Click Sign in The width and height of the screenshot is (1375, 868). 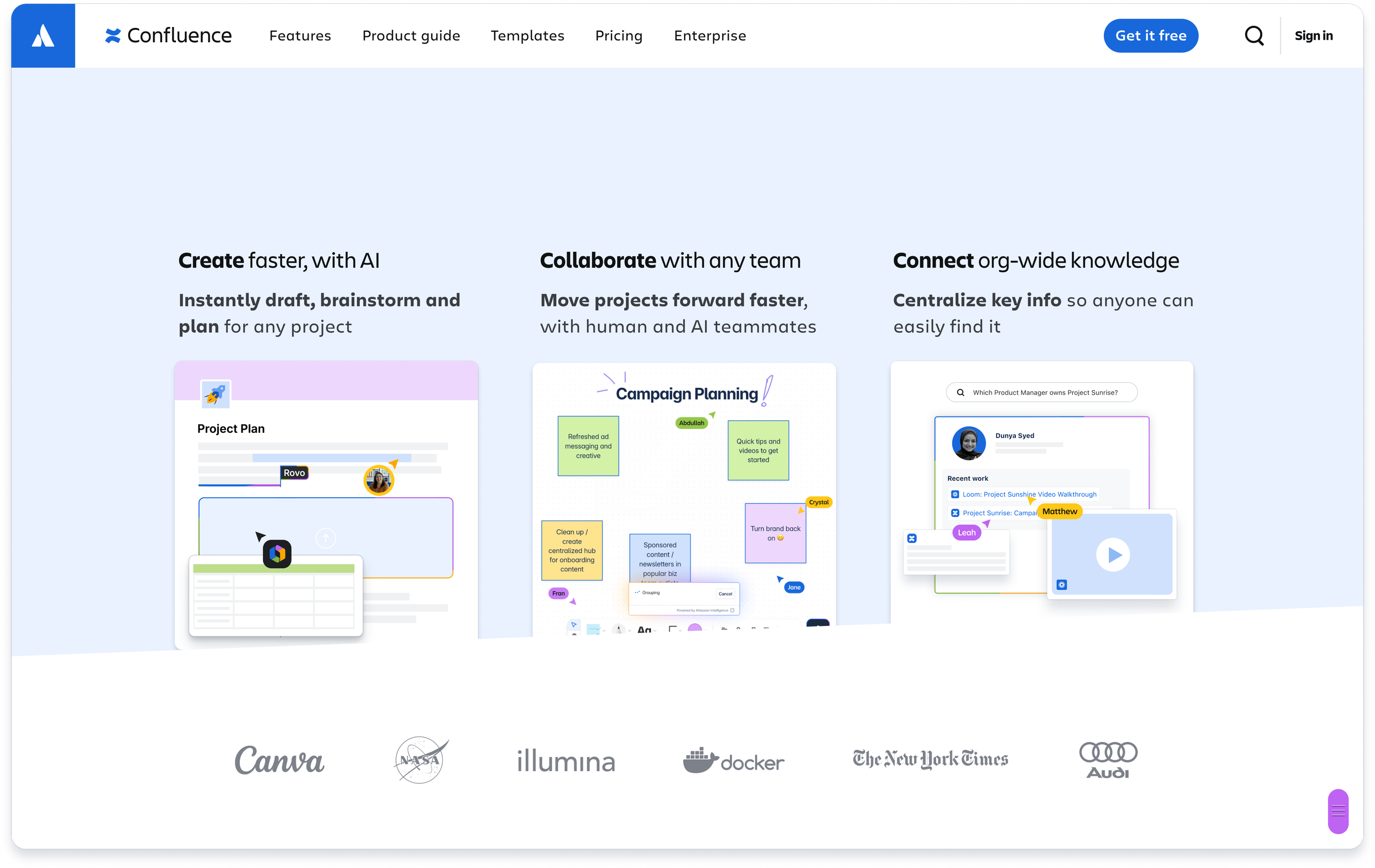point(1313,35)
